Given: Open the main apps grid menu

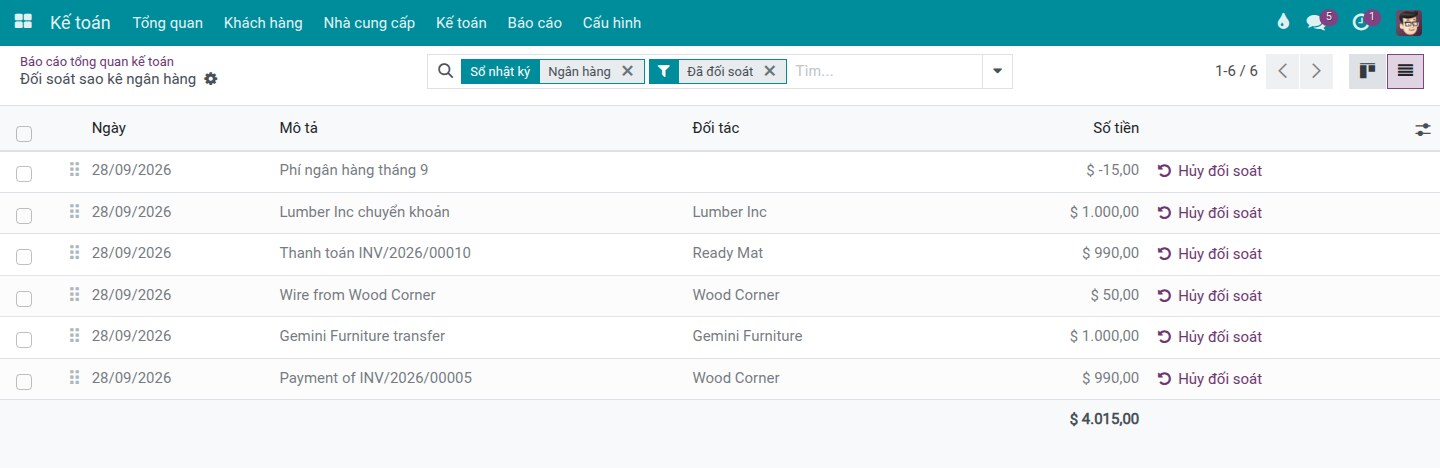Looking at the screenshot, I should coord(23,22).
